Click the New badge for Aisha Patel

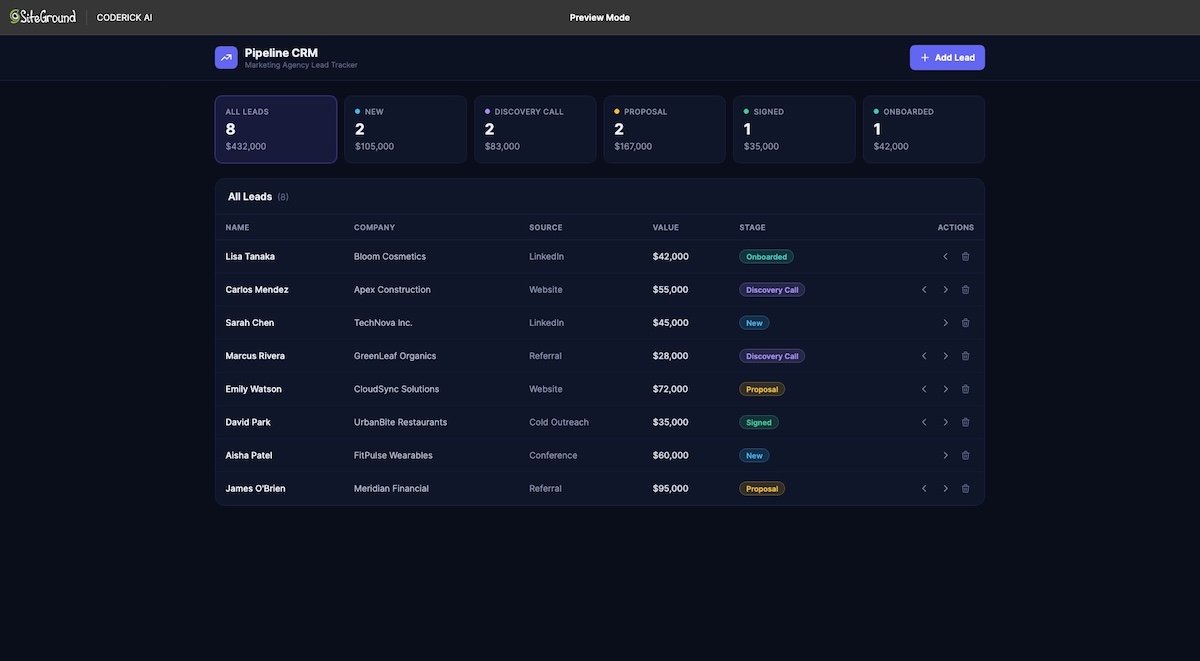tap(754, 455)
